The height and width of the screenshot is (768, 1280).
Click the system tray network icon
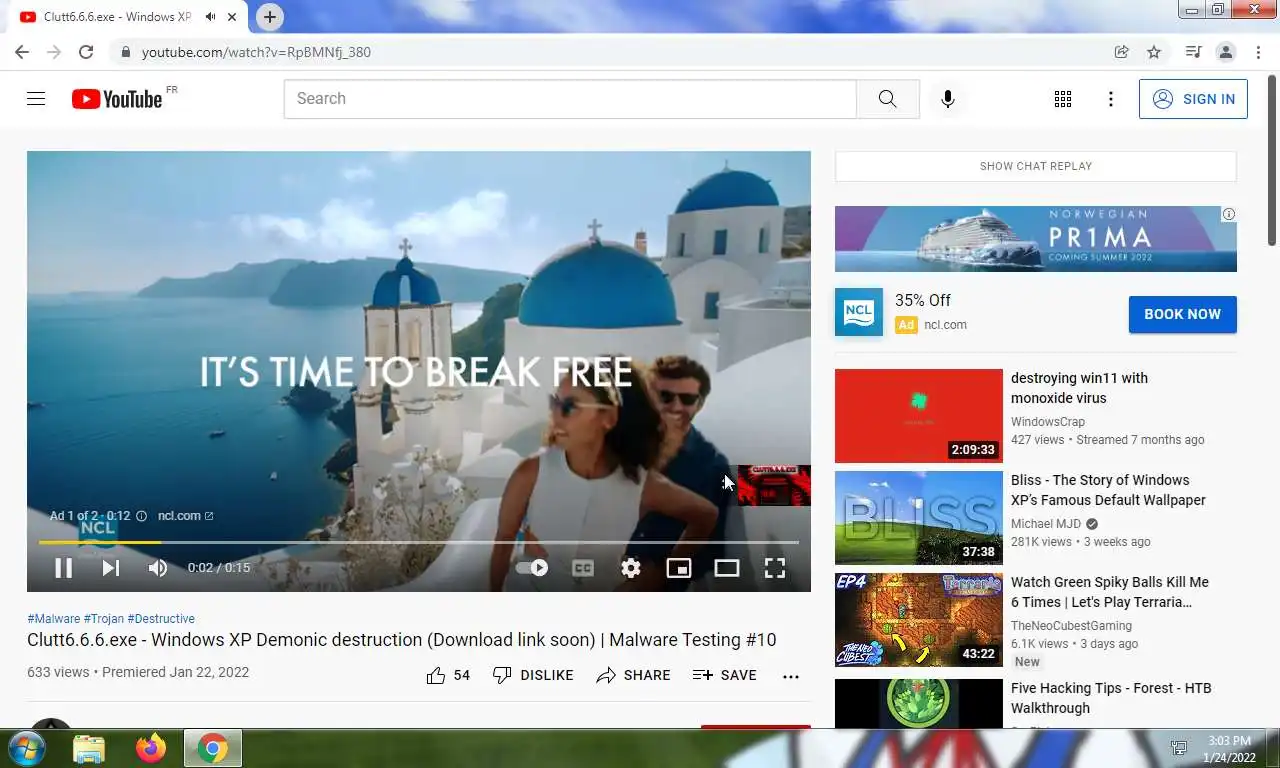(1180, 748)
